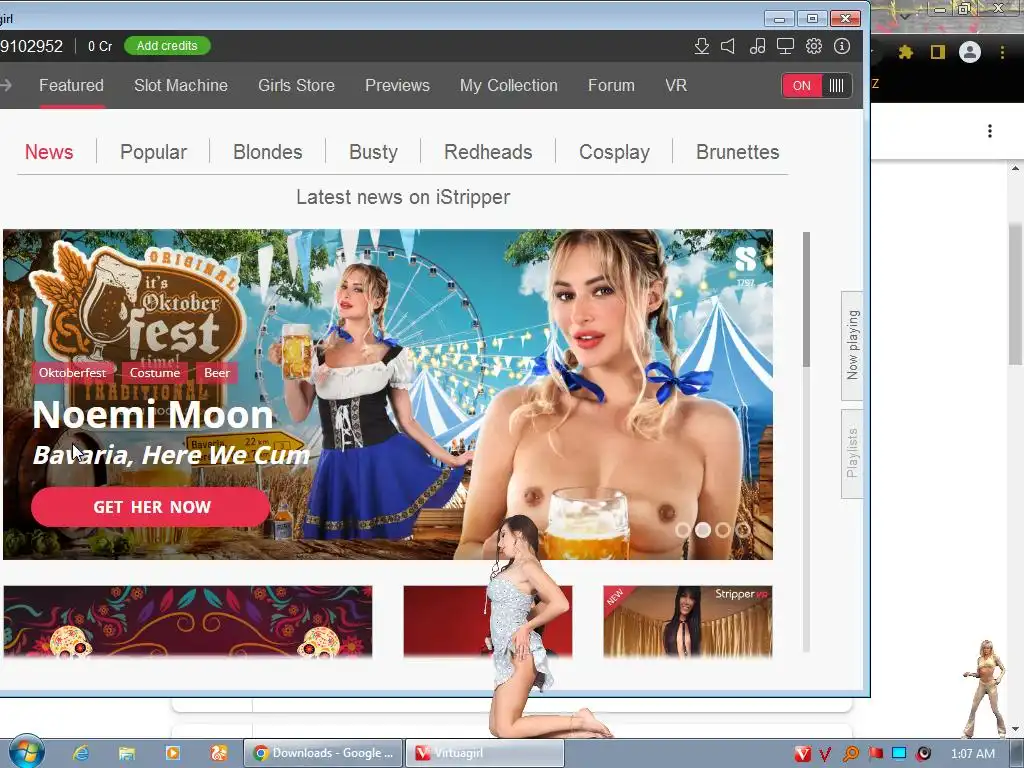
Task: Click the Beer tag
Action: point(217,373)
